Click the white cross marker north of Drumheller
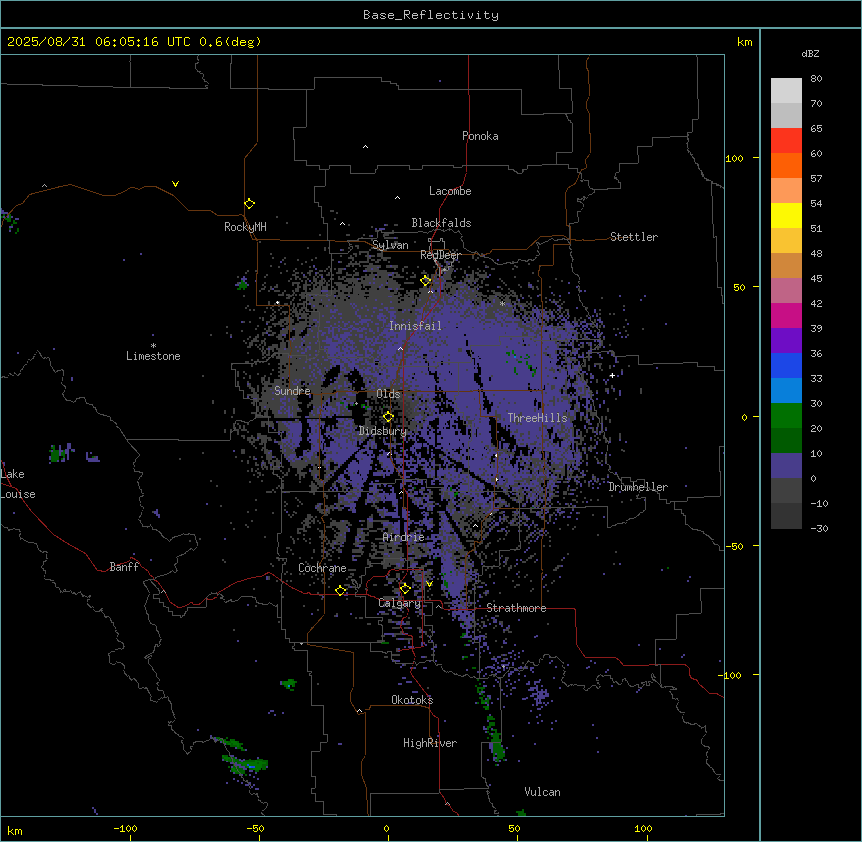 pyautogui.click(x=612, y=375)
